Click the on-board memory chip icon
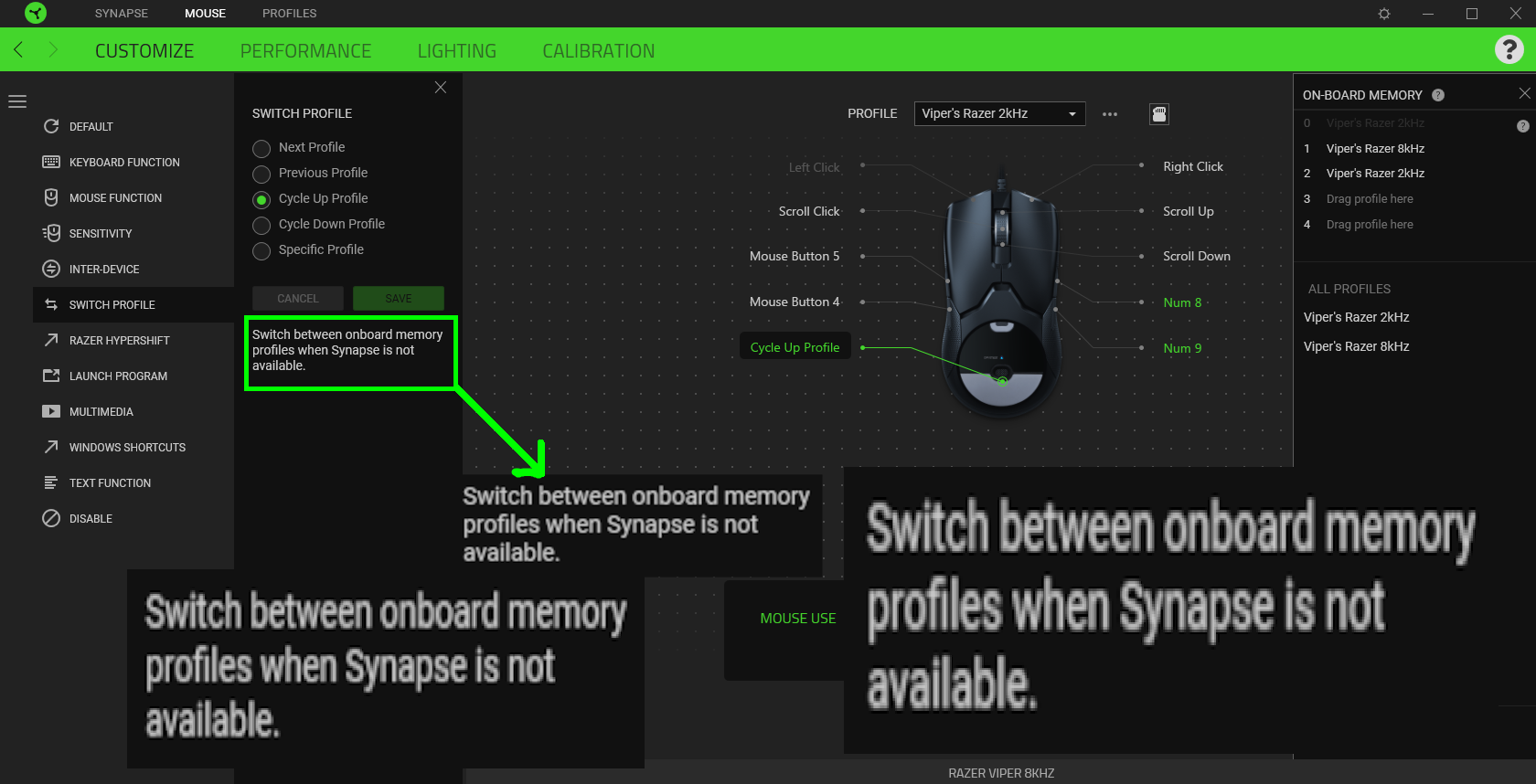The width and height of the screenshot is (1536, 784). click(x=1159, y=114)
